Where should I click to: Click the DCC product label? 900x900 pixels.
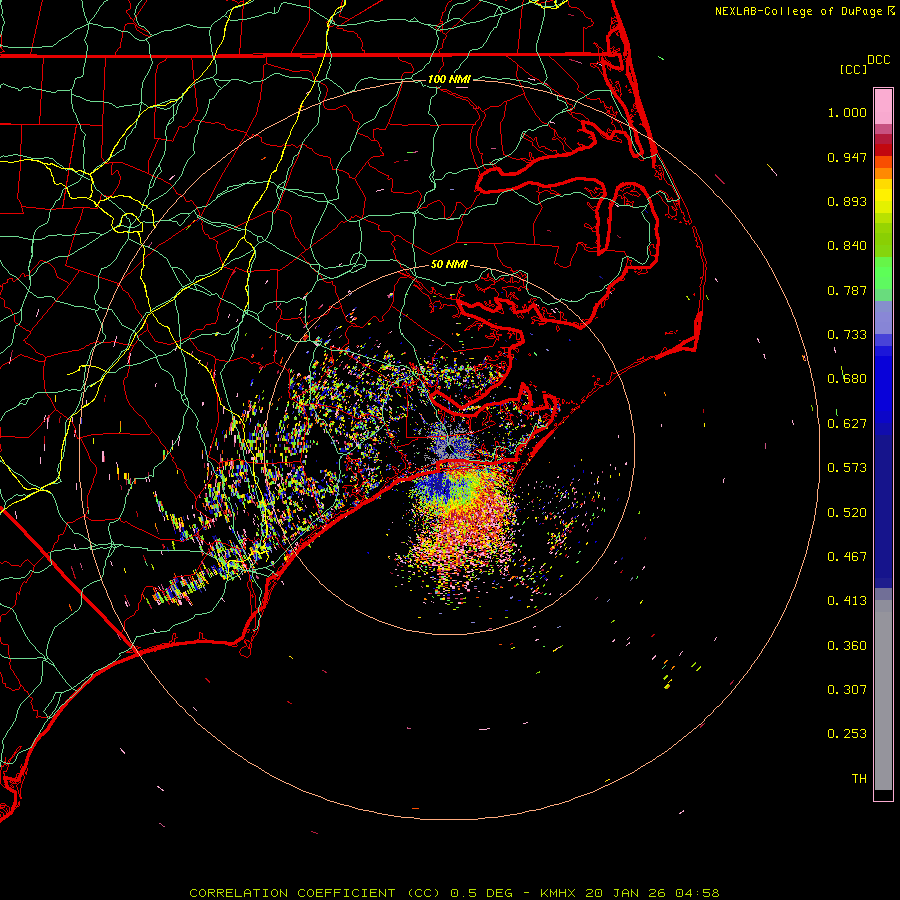pyautogui.click(x=878, y=60)
